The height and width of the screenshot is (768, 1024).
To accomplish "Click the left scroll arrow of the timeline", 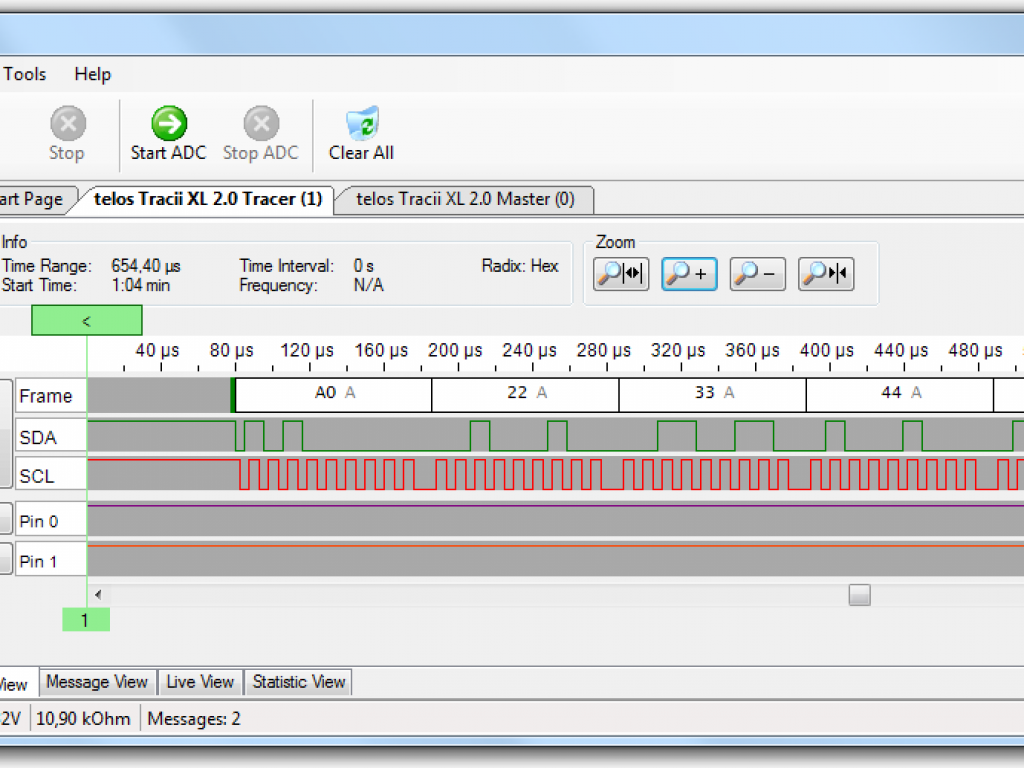I will click(x=98, y=595).
